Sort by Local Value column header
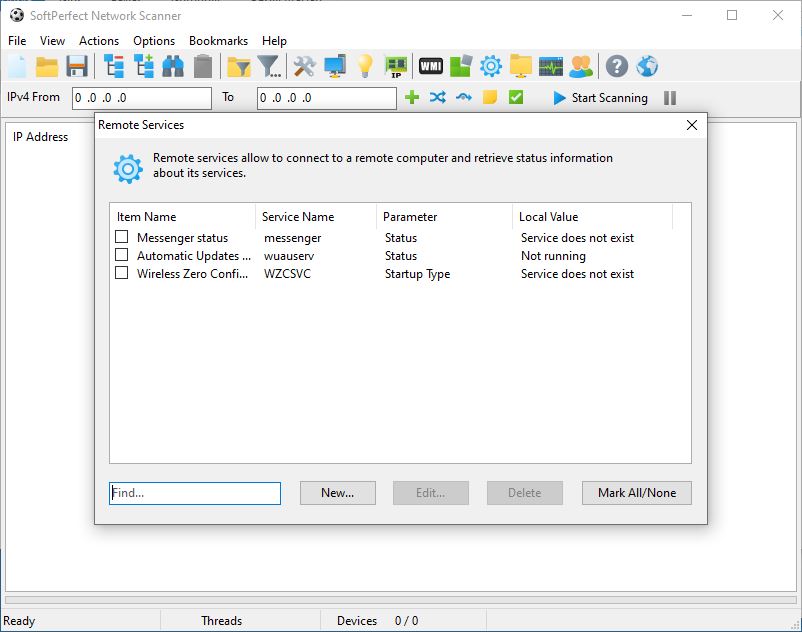 pos(592,217)
